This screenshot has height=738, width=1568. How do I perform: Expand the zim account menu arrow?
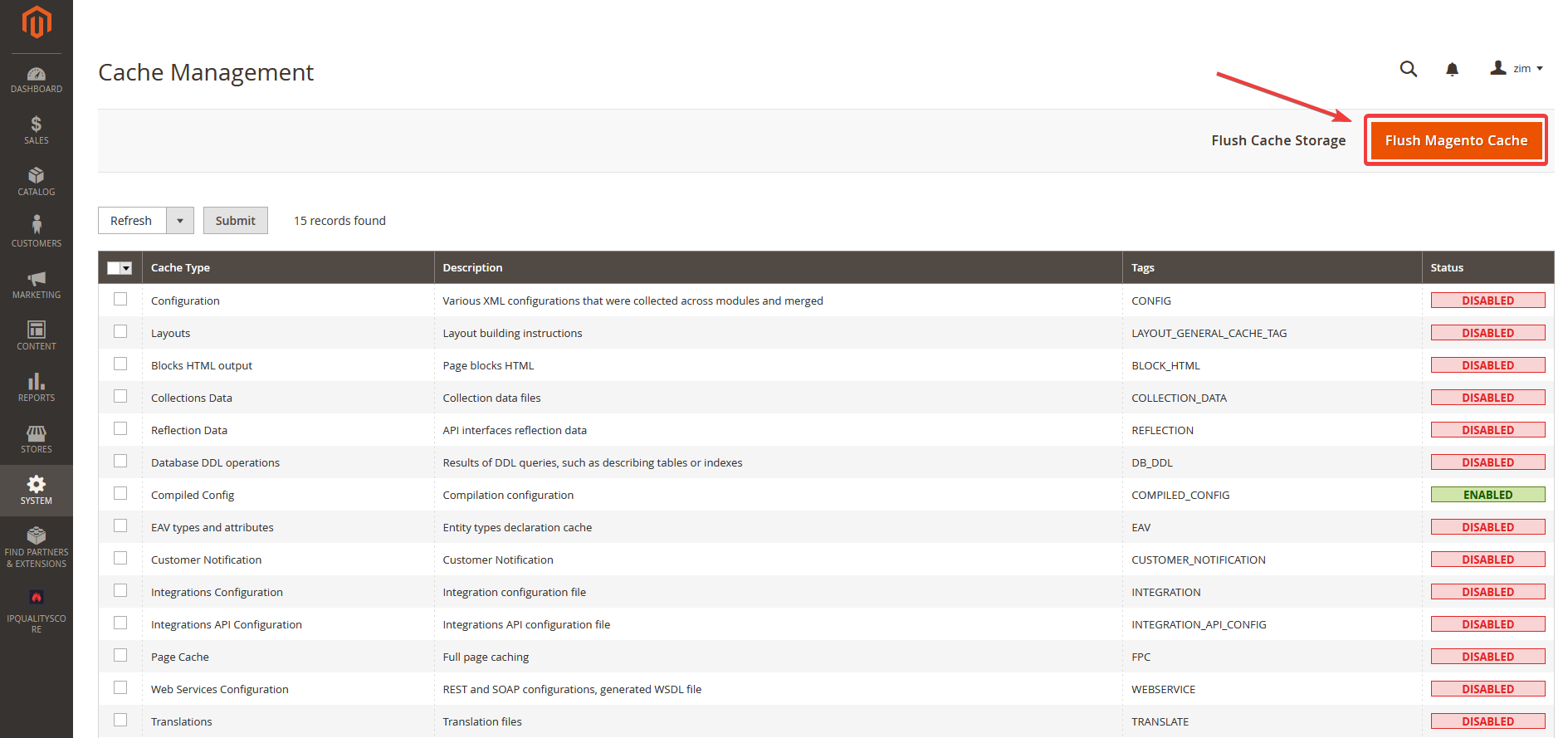[x=1540, y=69]
